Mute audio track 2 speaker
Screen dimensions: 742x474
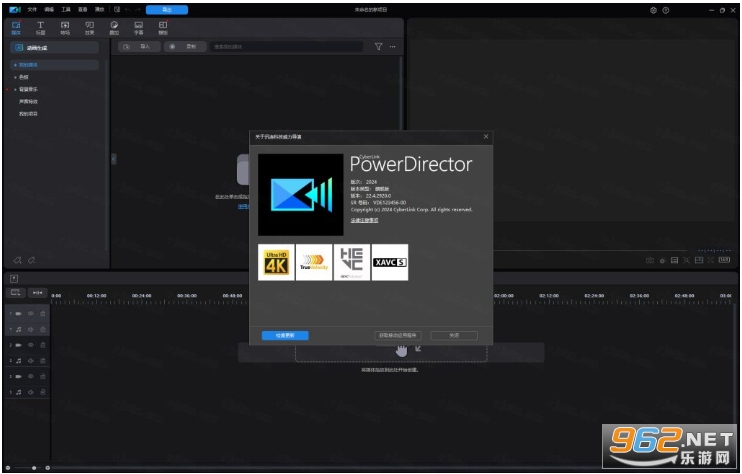31,360
